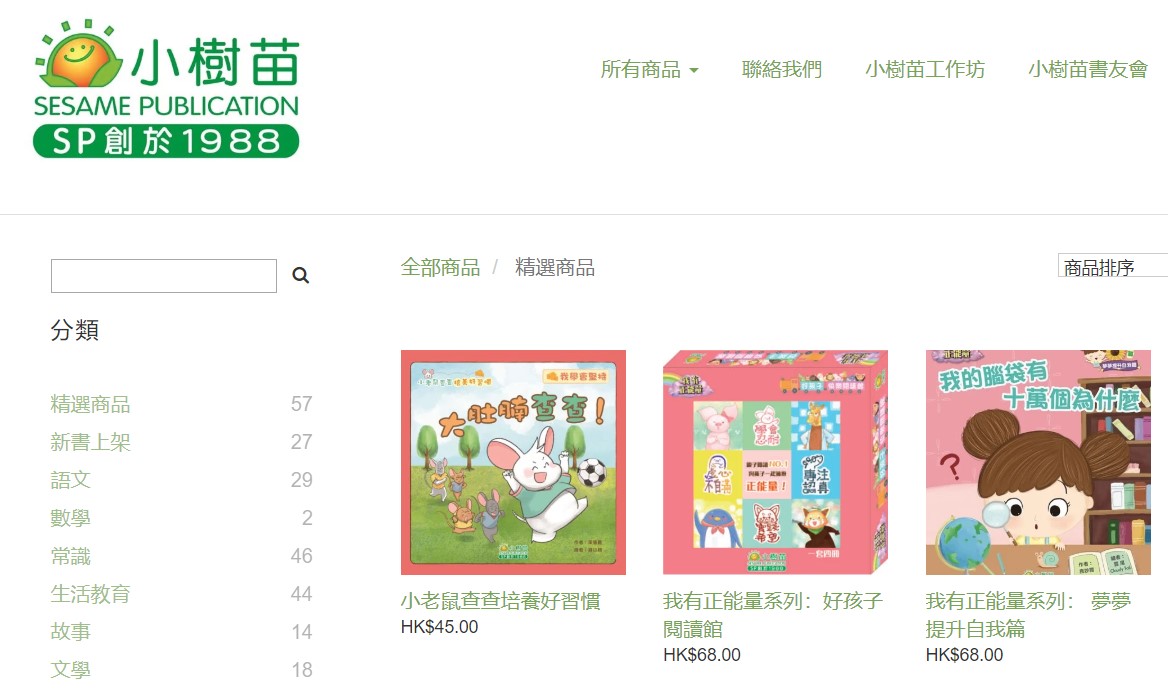1168x696 pixels.
Task: Select the 精選商品 category
Action: [x=90, y=405]
